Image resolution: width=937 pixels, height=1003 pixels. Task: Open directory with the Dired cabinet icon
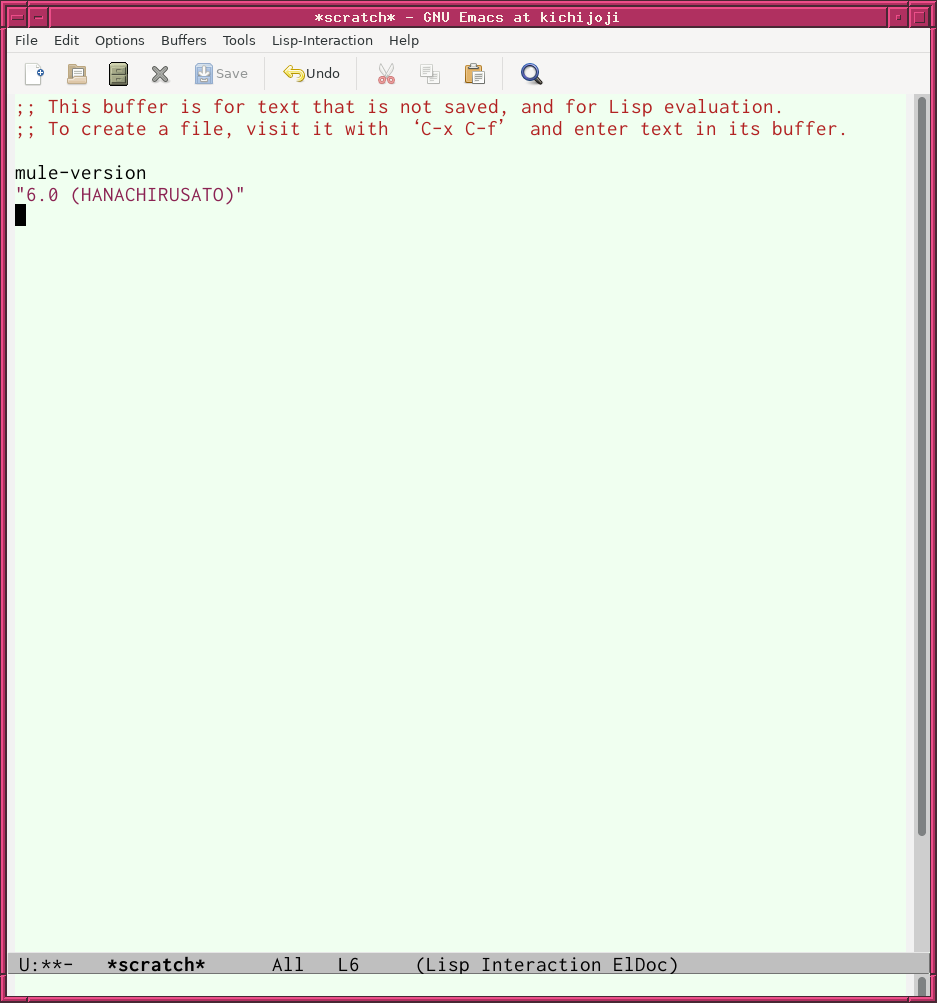coord(118,74)
